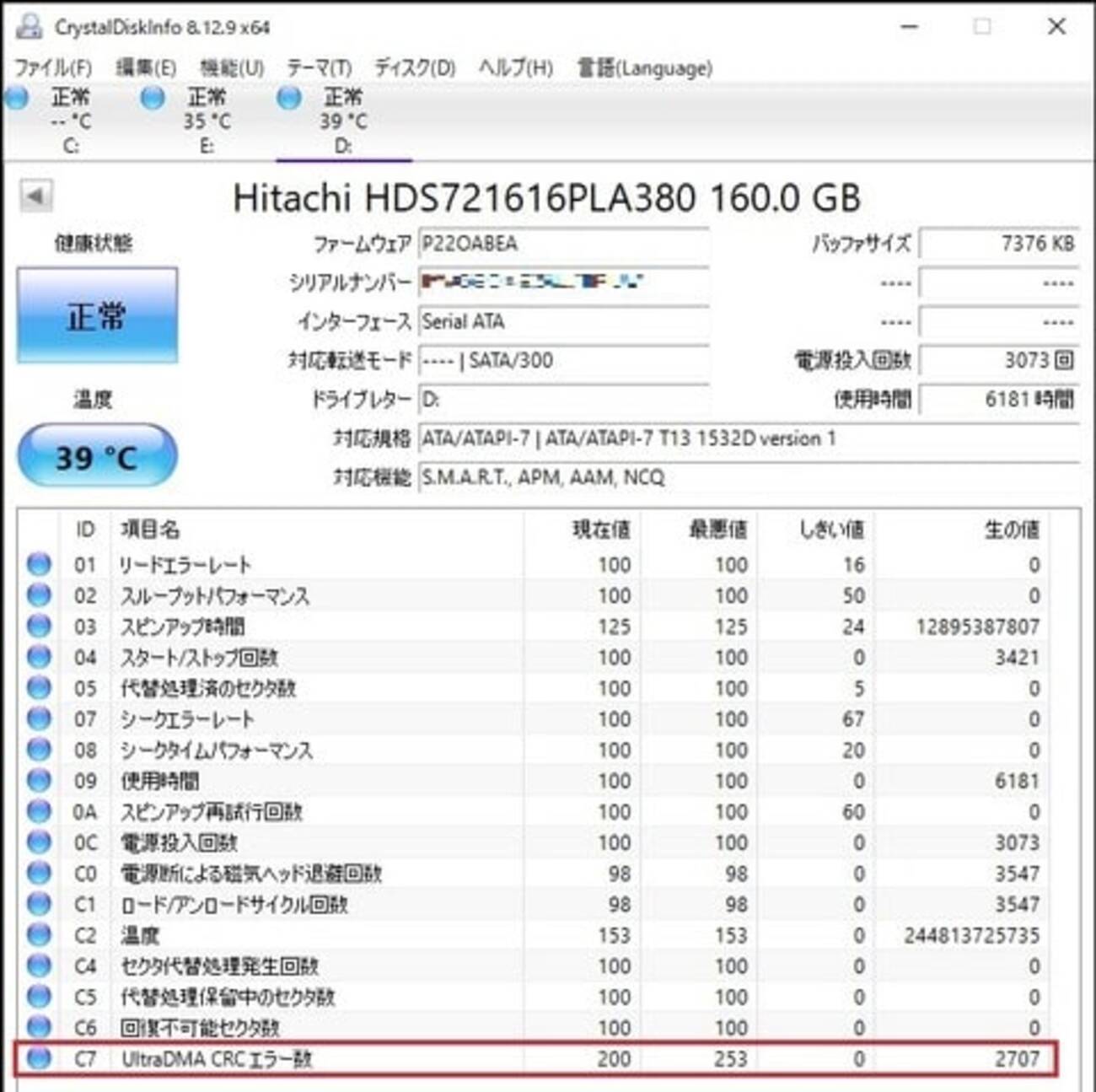Image resolution: width=1096 pixels, height=1092 pixels.
Task: Click raw value 244813725735
Action: click(972, 935)
